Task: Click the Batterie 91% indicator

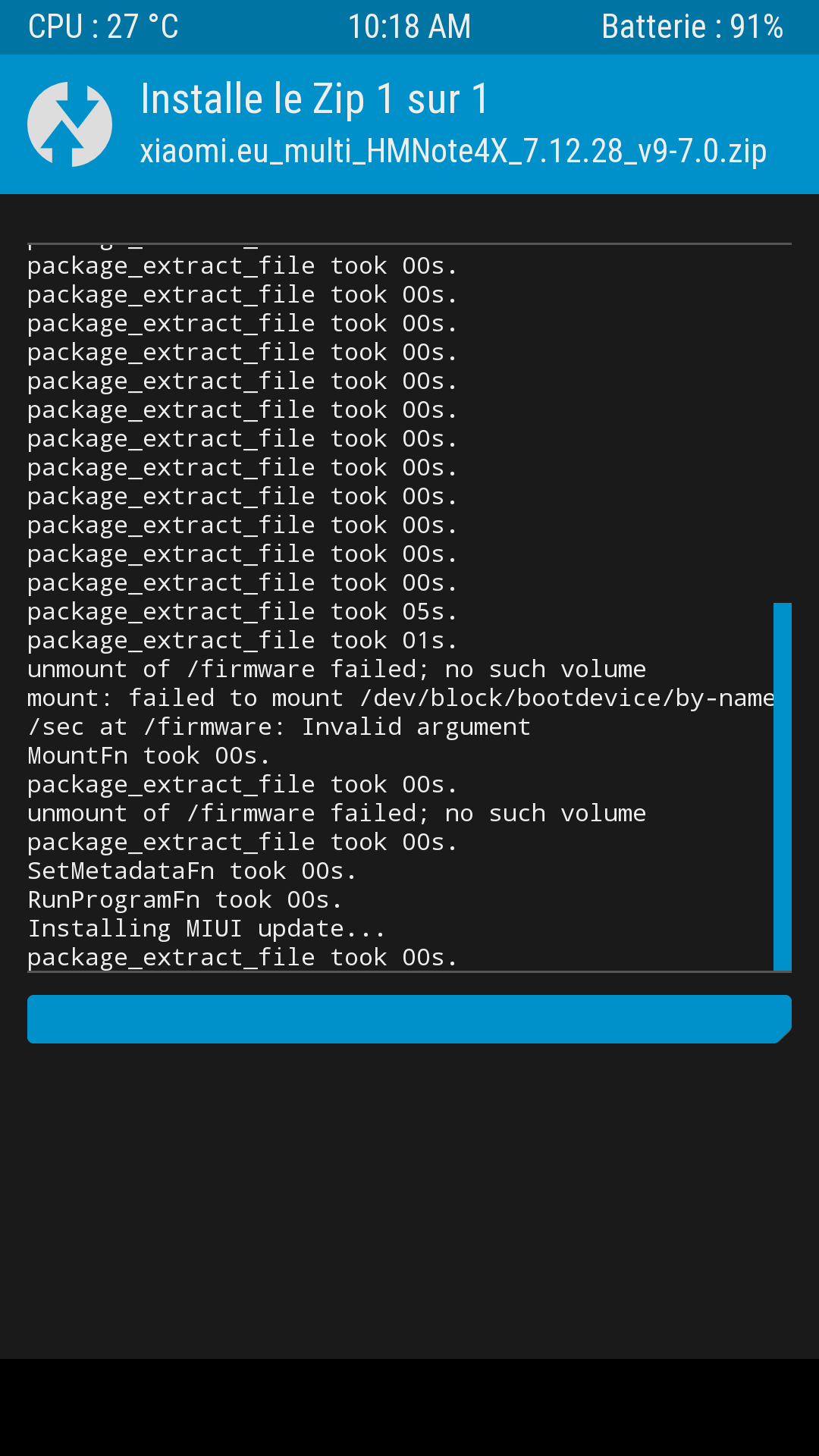Action: pos(692,27)
